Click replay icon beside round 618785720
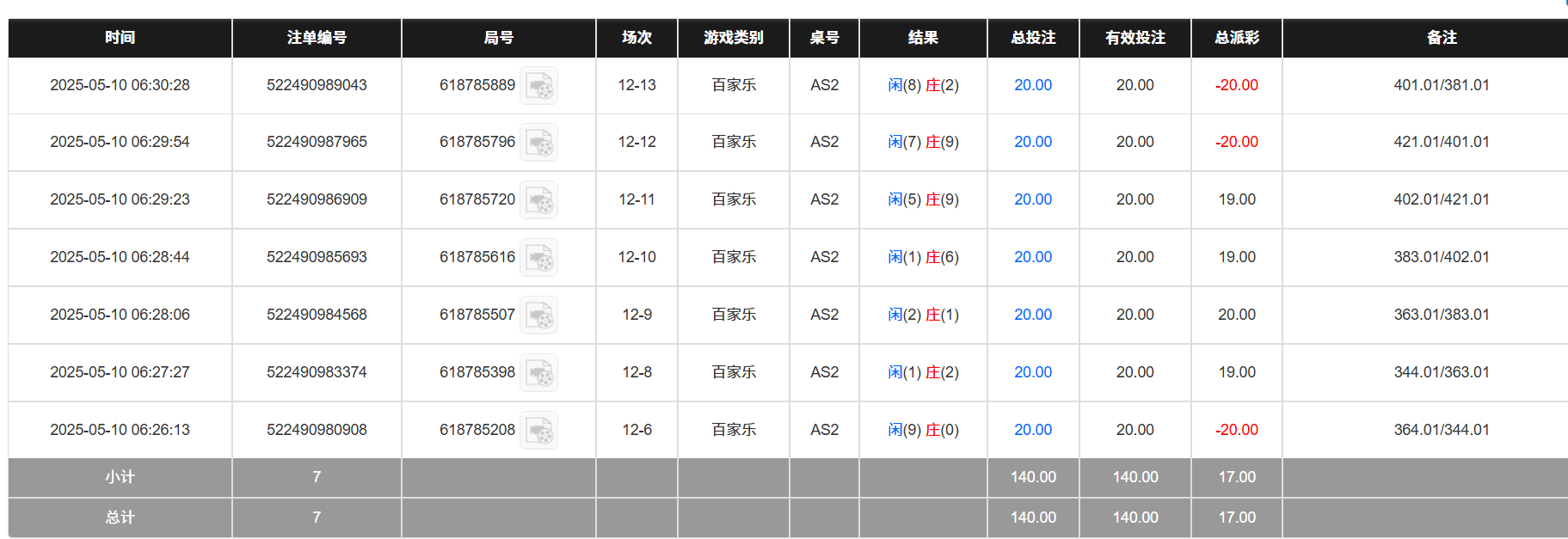 (539, 200)
